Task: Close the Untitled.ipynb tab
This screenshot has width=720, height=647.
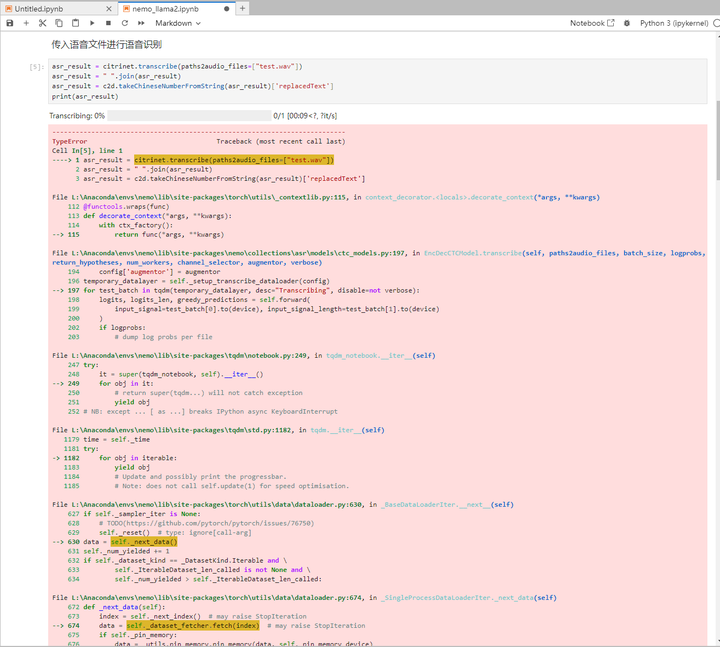Action: 109,9
